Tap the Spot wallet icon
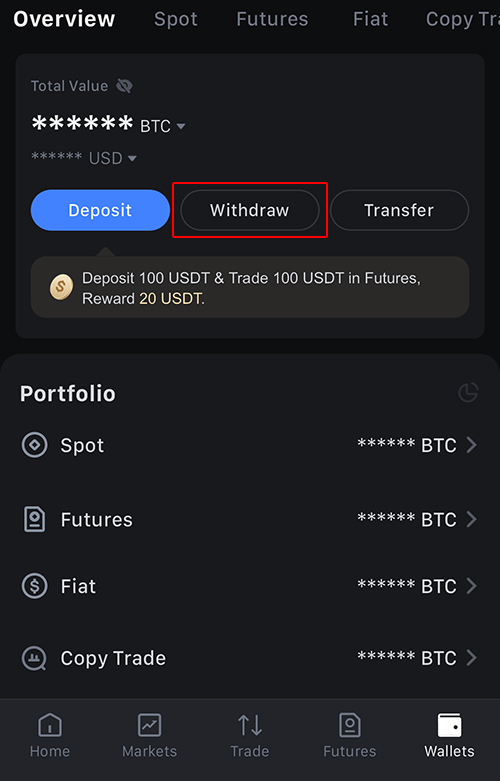The image size is (500, 781). click(x=34, y=445)
